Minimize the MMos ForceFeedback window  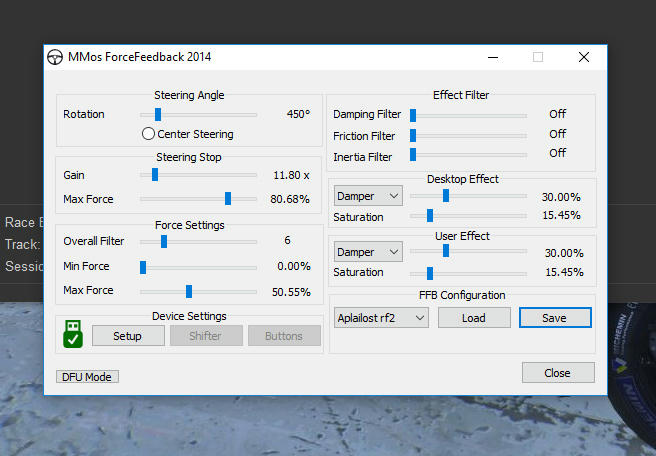pos(491,57)
